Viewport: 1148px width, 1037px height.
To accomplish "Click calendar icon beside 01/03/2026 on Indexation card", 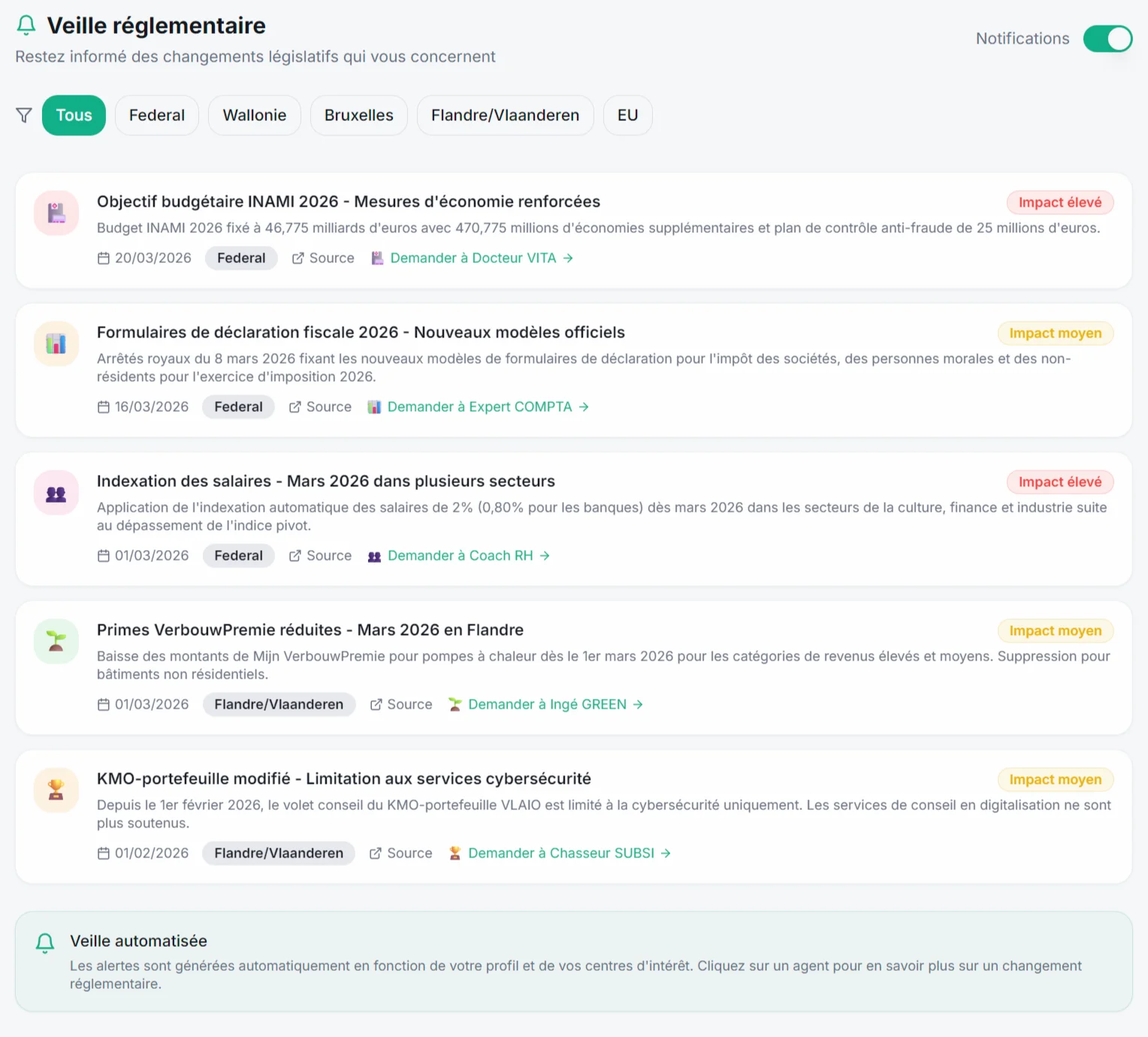I will click(x=104, y=555).
